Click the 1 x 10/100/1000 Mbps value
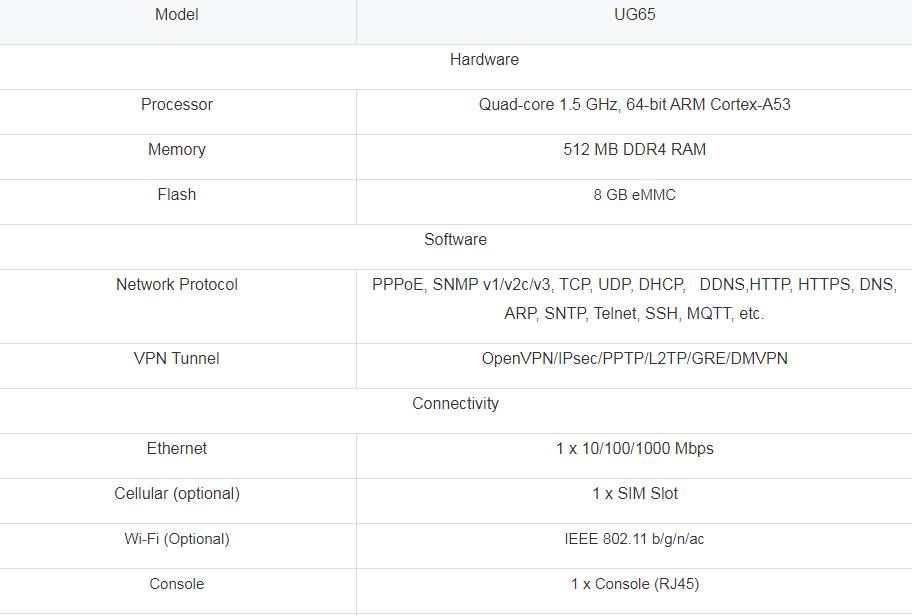 coord(635,448)
